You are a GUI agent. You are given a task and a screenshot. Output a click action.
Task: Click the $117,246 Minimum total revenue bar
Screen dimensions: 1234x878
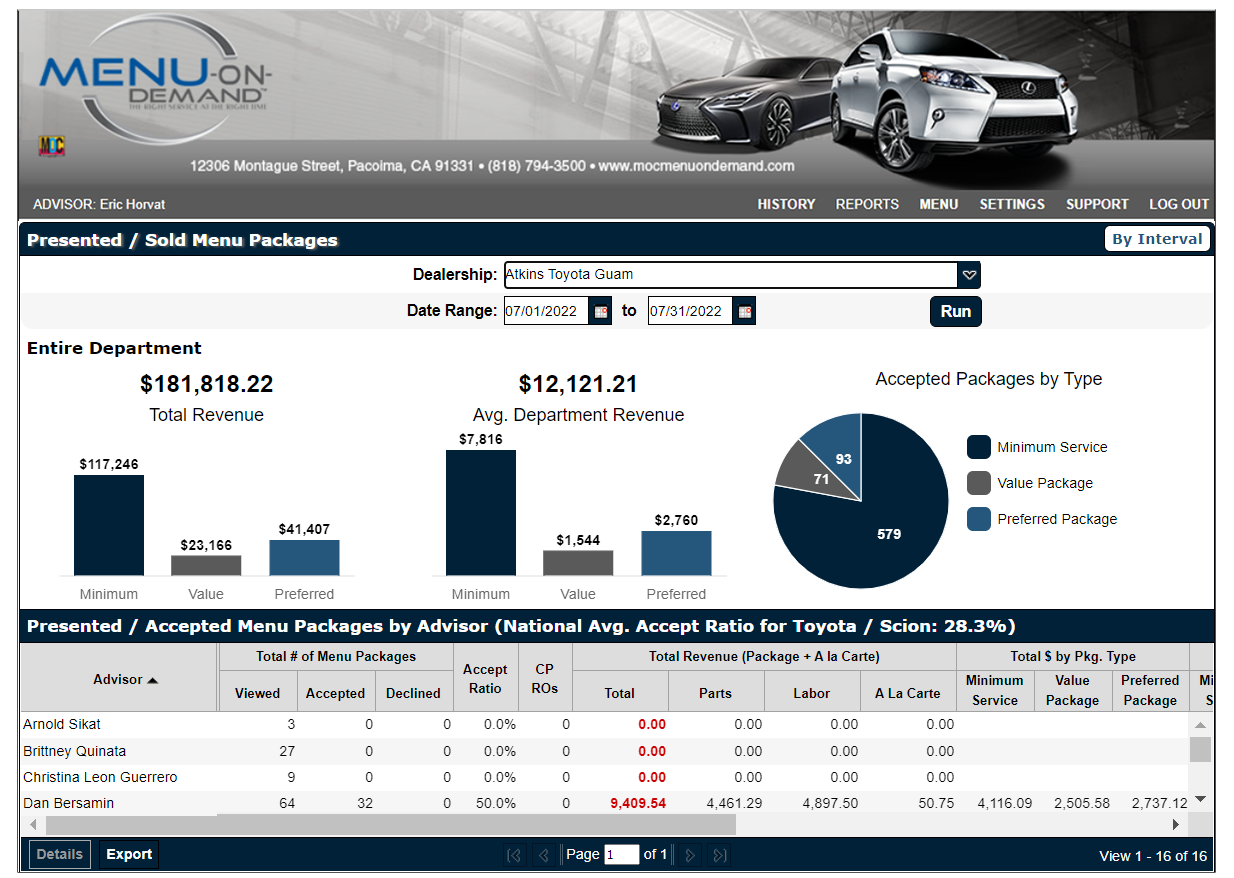point(109,525)
